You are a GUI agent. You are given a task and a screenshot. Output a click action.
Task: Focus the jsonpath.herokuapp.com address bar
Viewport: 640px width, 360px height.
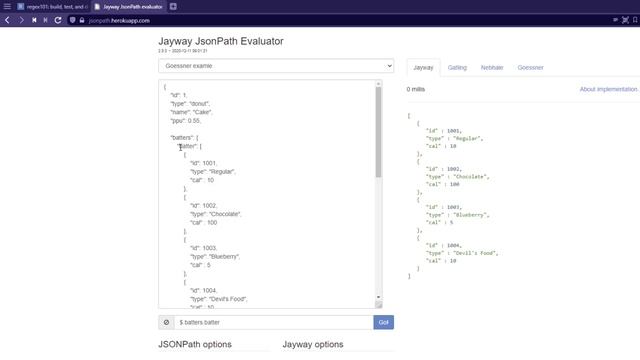tap(119, 20)
